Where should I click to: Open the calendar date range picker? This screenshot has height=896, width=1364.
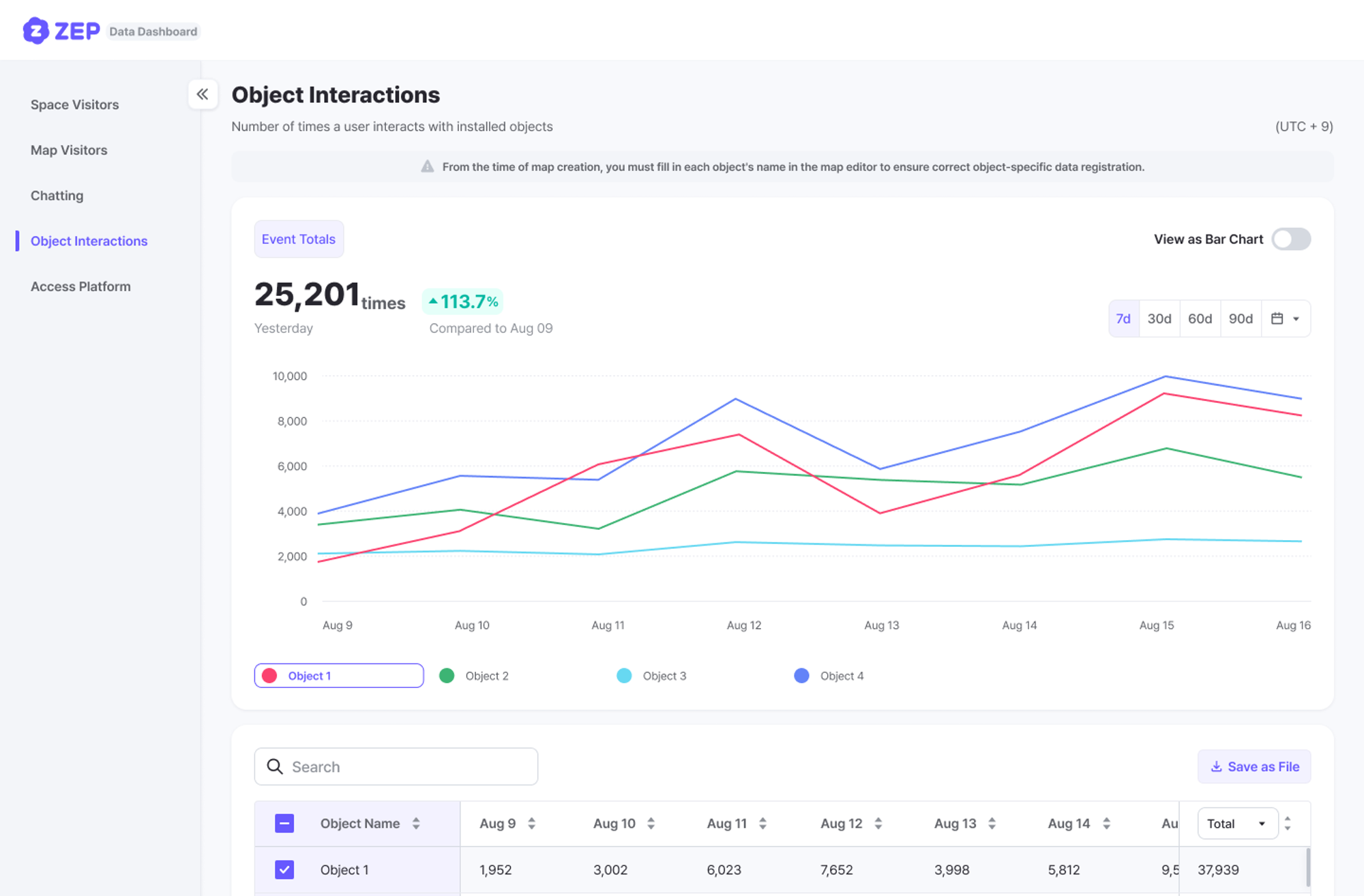[1286, 318]
